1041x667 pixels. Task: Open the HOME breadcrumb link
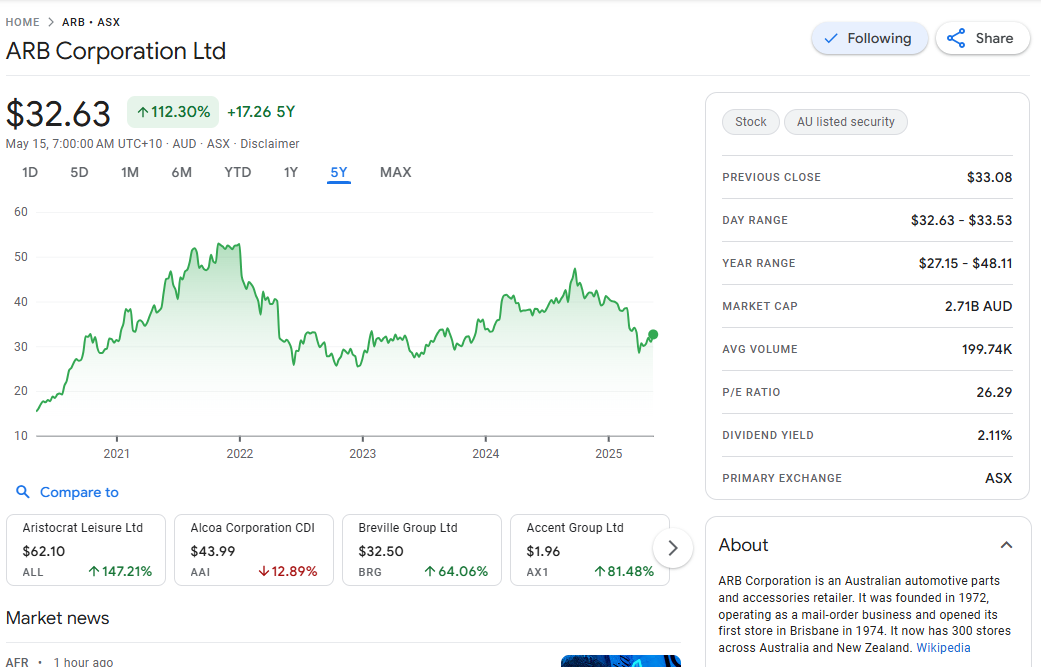[x=23, y=22]
